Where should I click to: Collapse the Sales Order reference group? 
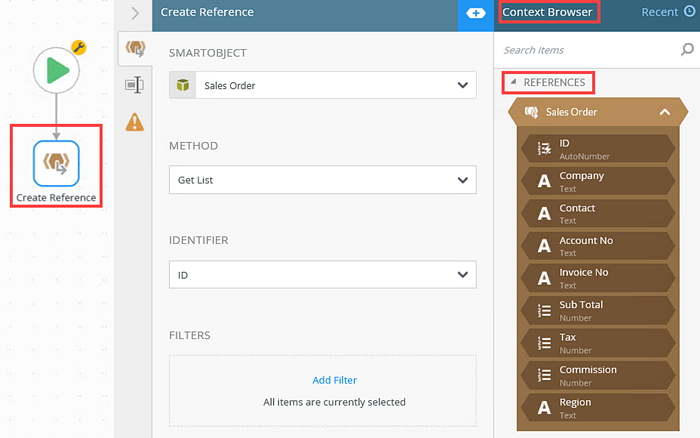coord(665,112)
